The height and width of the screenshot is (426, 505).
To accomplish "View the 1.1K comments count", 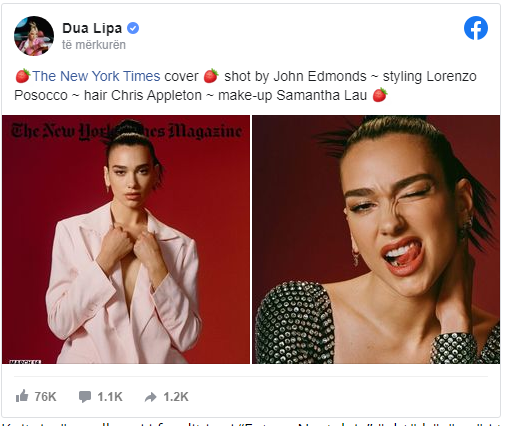I will tap(110, 397).
